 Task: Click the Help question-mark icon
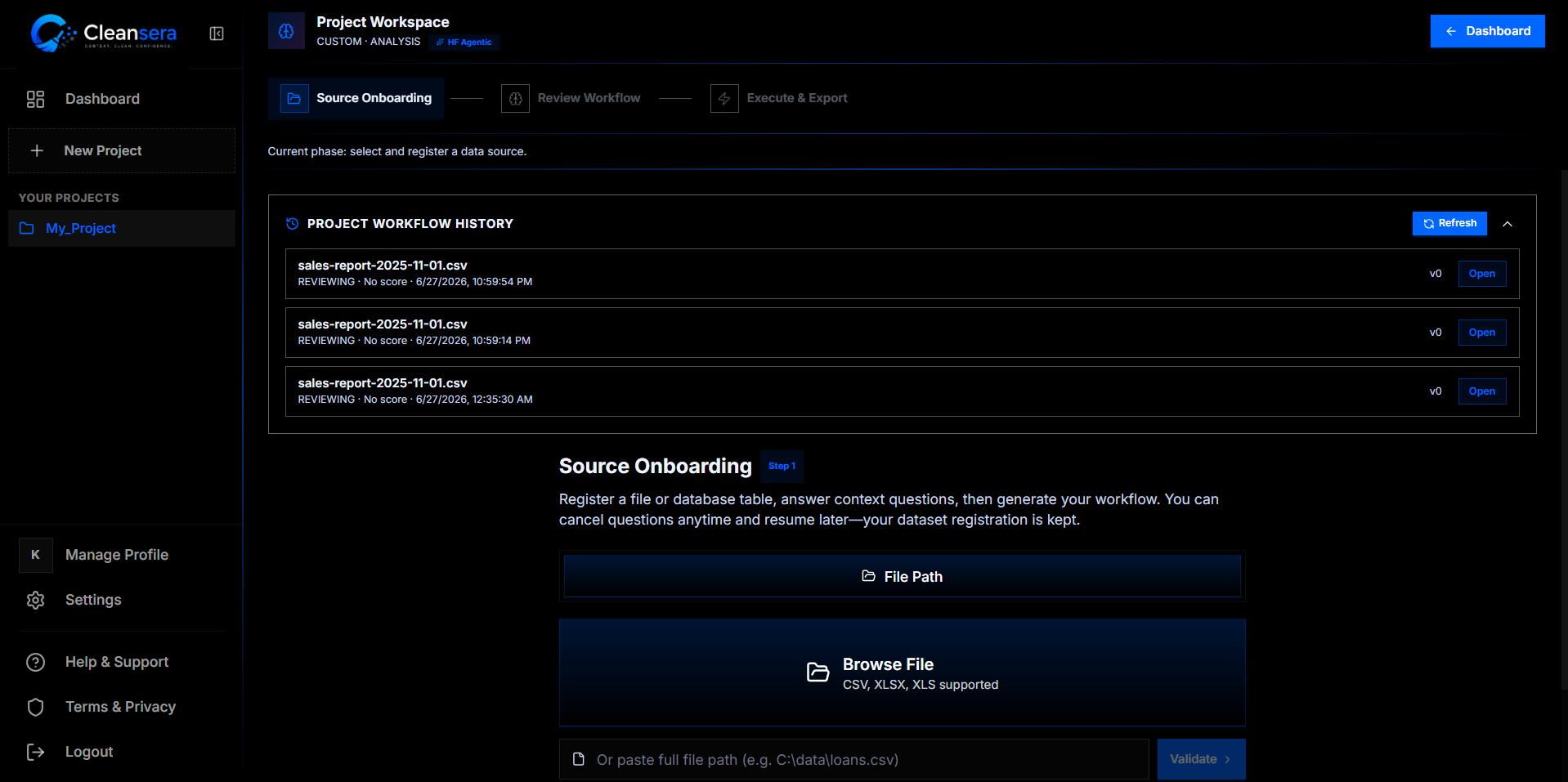[x=35, y=662]
